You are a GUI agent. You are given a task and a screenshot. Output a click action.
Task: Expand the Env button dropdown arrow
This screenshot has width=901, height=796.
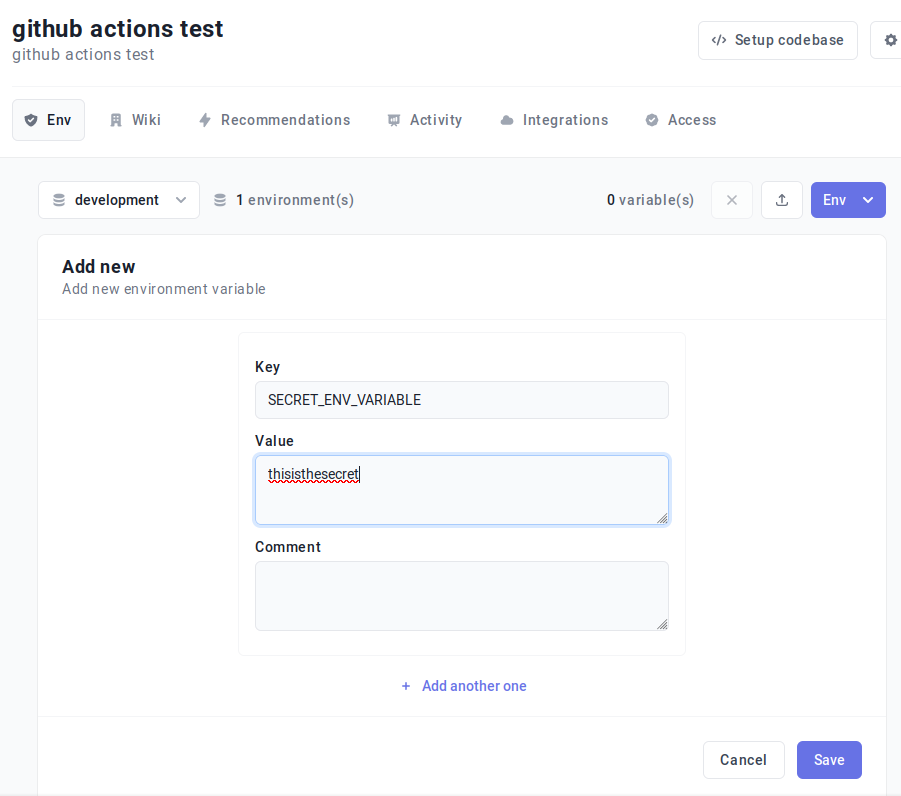[868, 200]
